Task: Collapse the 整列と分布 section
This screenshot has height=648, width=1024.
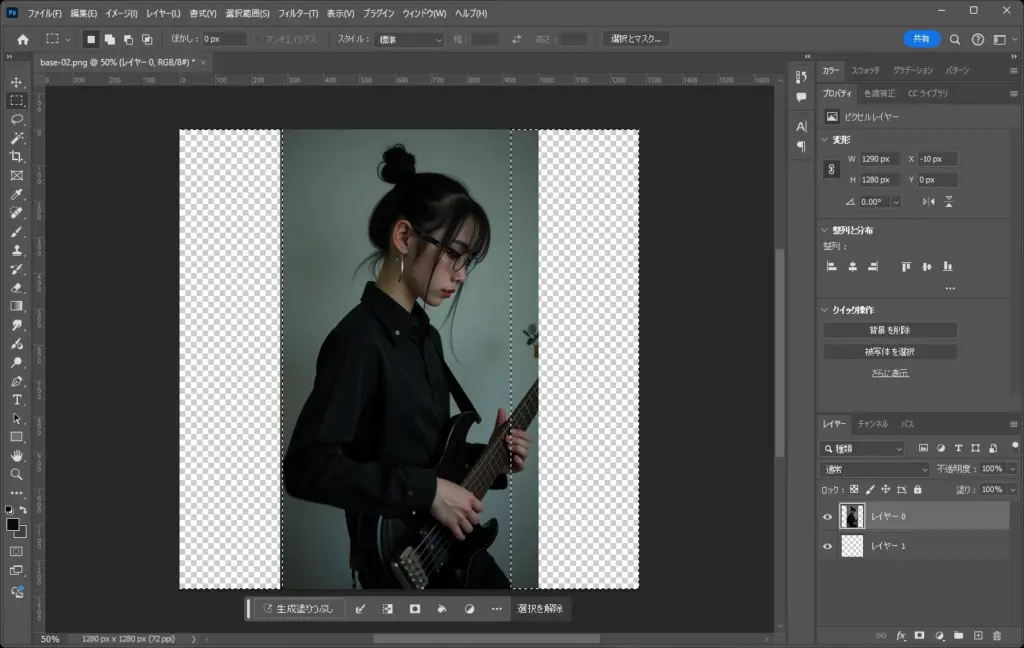Action: tap(825, 230)
